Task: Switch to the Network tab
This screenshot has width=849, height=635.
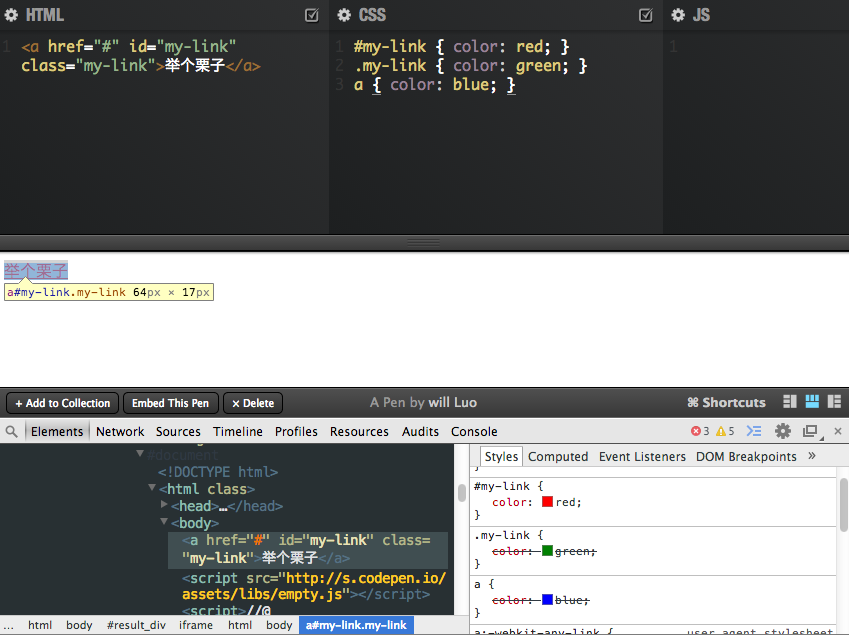Action: 120,431
